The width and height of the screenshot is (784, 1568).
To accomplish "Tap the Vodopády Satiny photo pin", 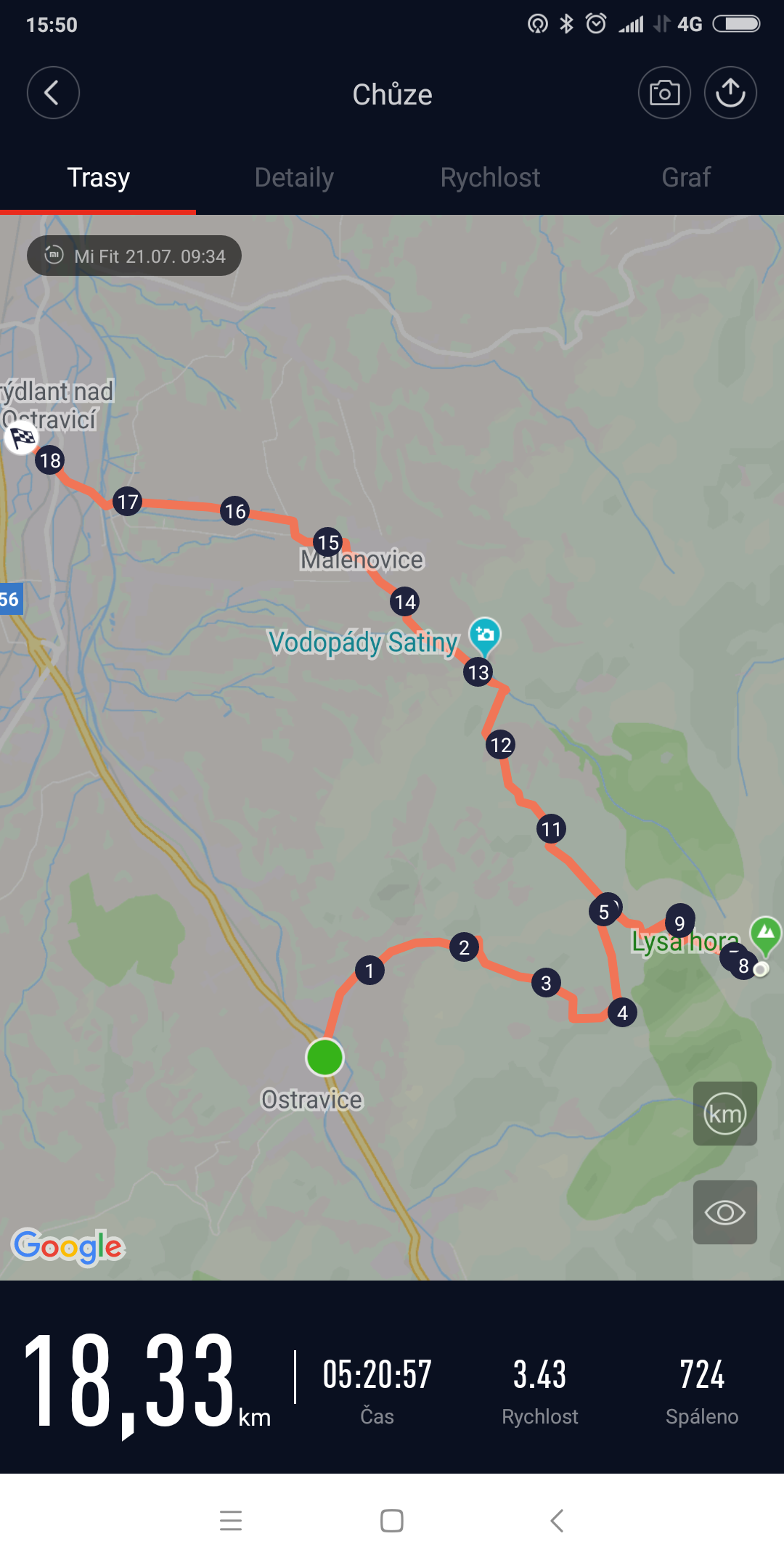I will [x=484, y=636].
